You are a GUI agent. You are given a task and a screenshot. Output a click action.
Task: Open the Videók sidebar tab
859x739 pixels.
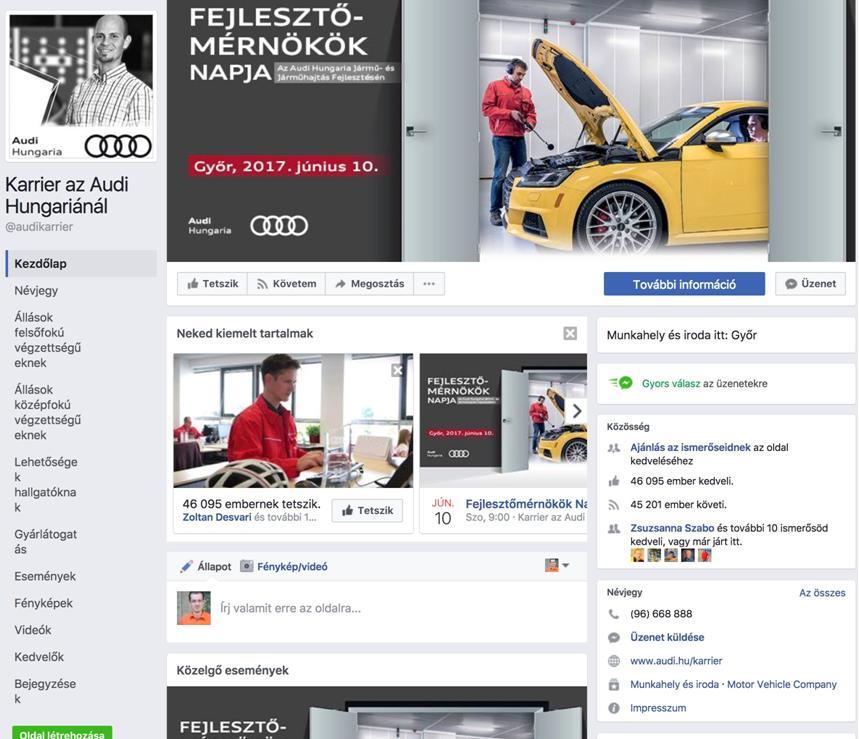pyautogui.click(x=33, y=630)
